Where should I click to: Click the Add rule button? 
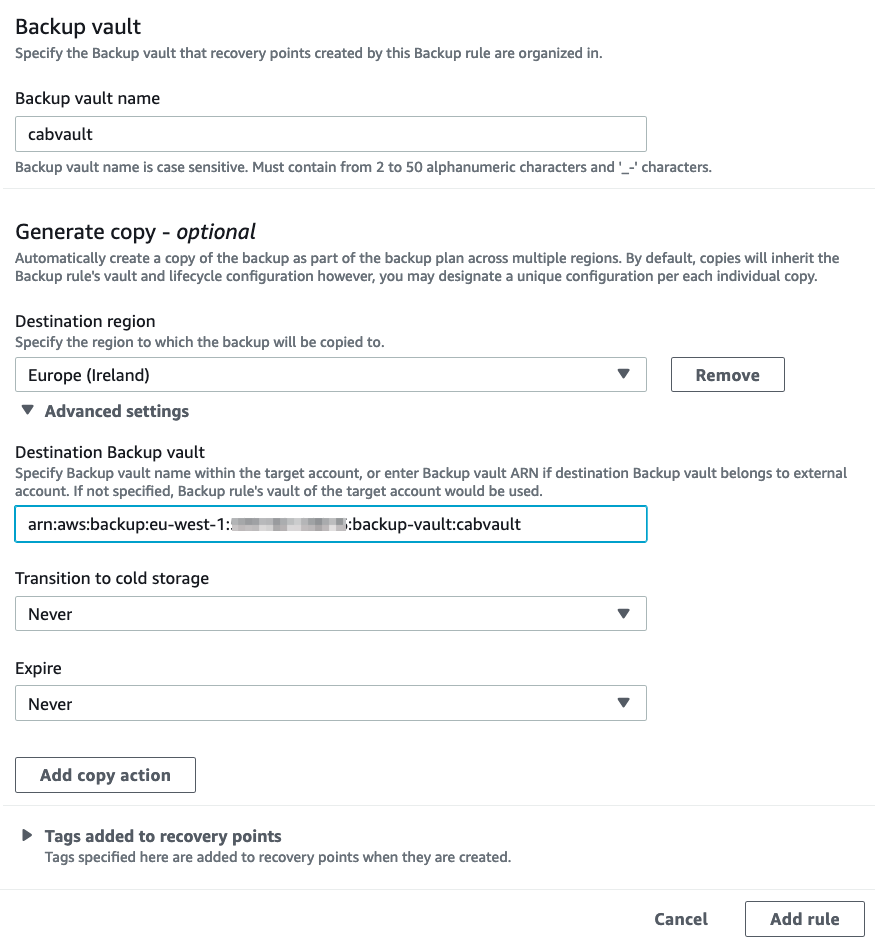pos(805,918)
